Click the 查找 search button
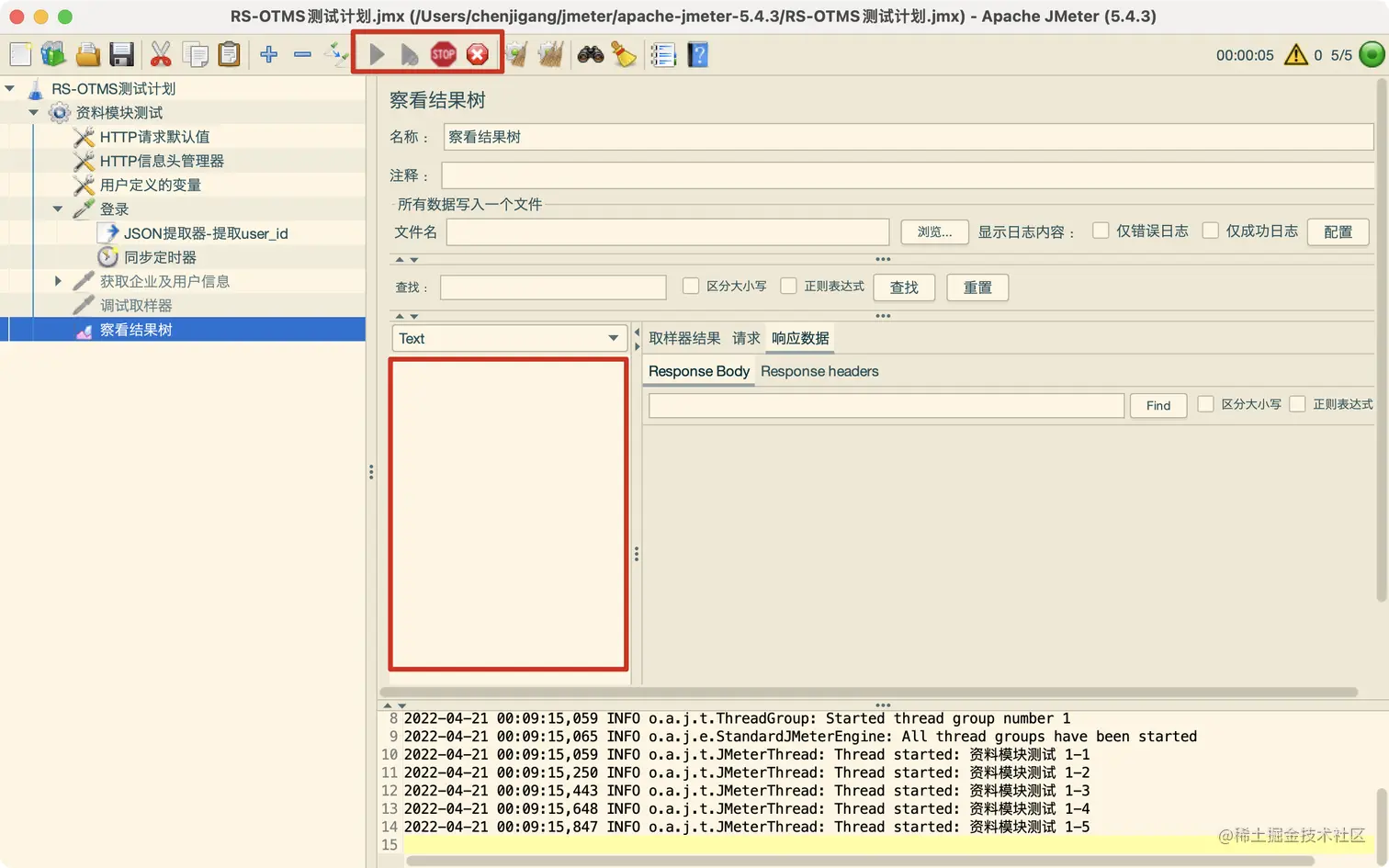This screenshot has height=868, width=1389. (904, 287)
